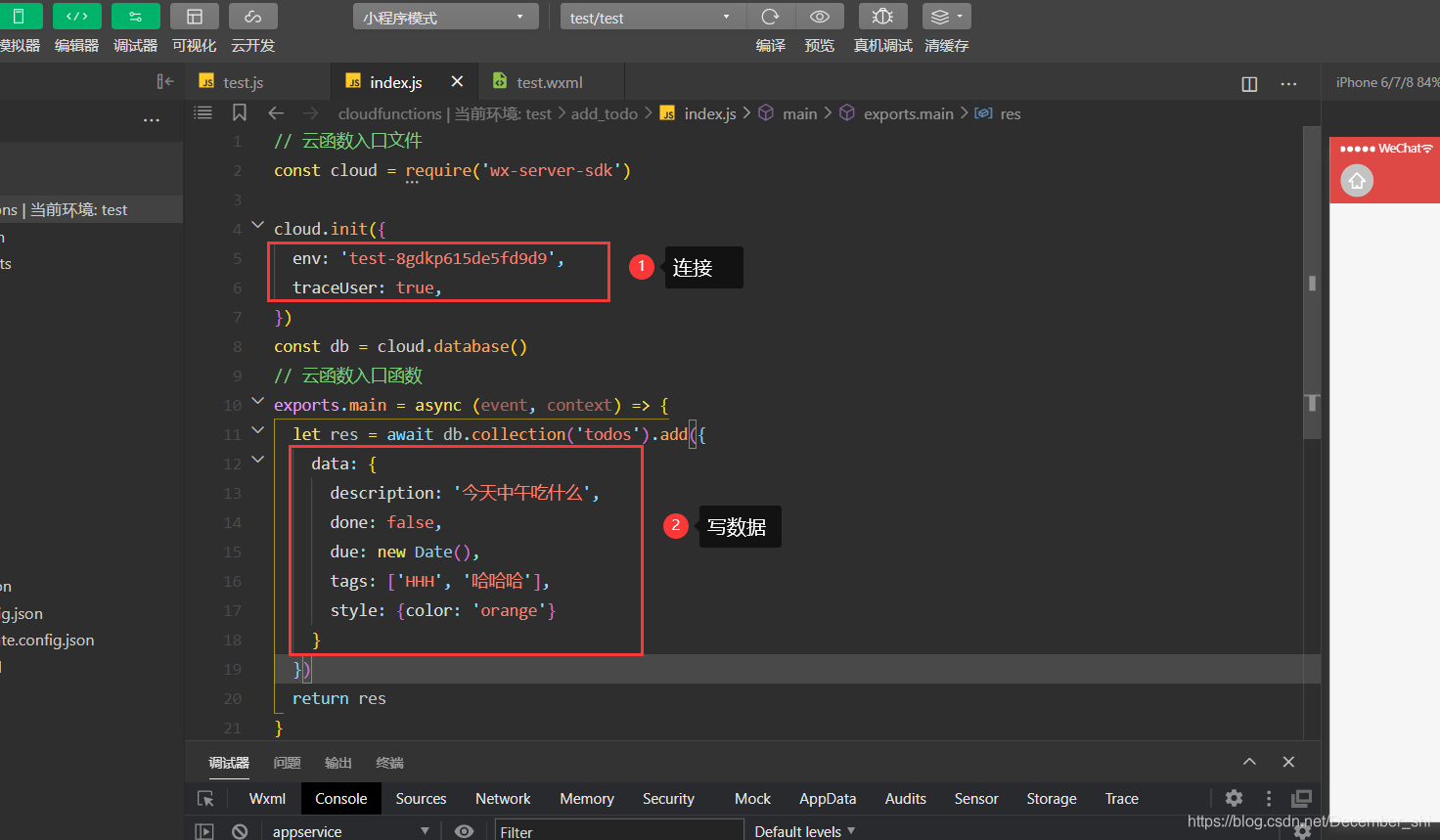Switch to the index.js tab
1440x840 pixels.
[x=395, y=82]
